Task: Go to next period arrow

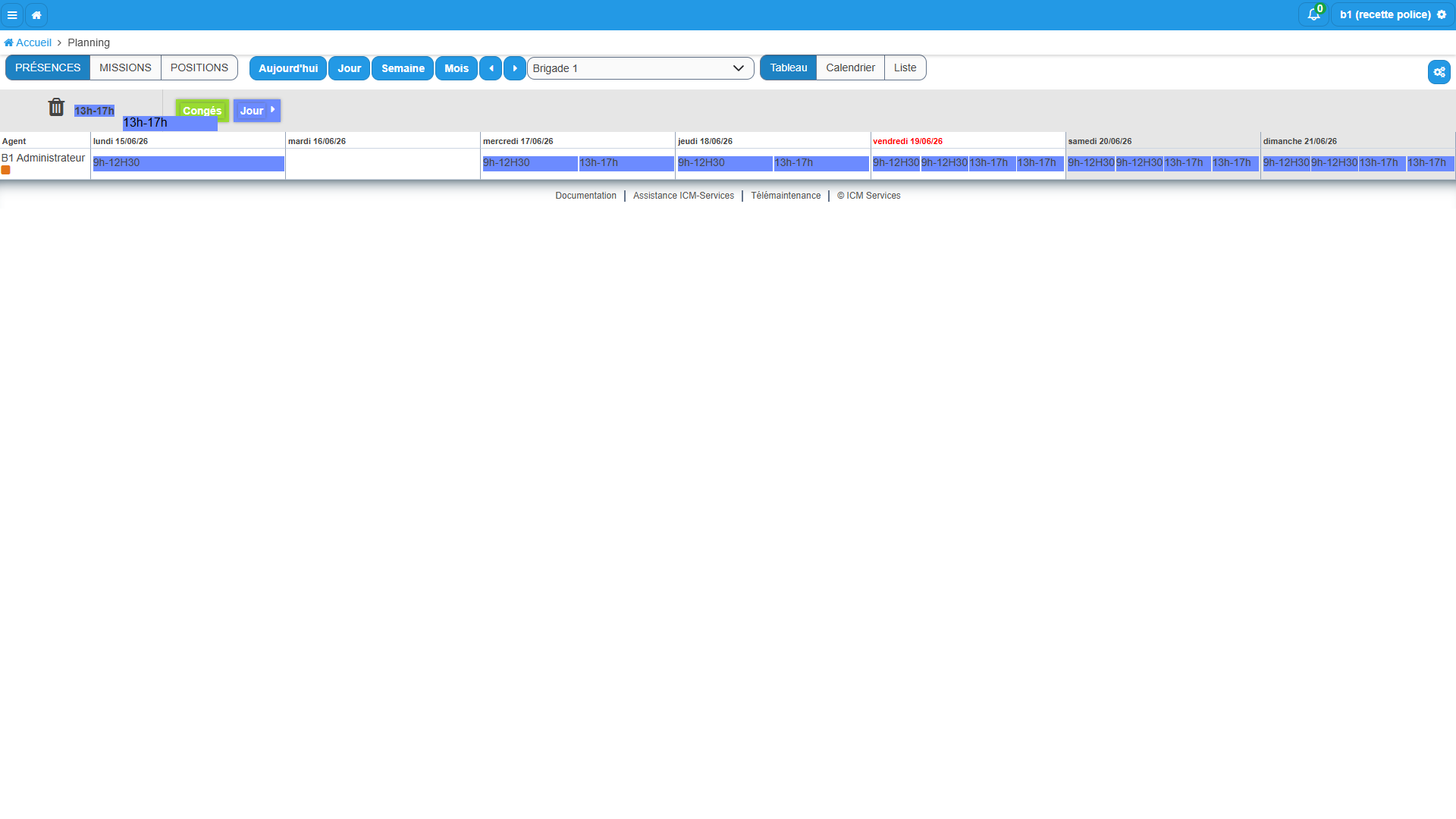Action: click(515, 68)
